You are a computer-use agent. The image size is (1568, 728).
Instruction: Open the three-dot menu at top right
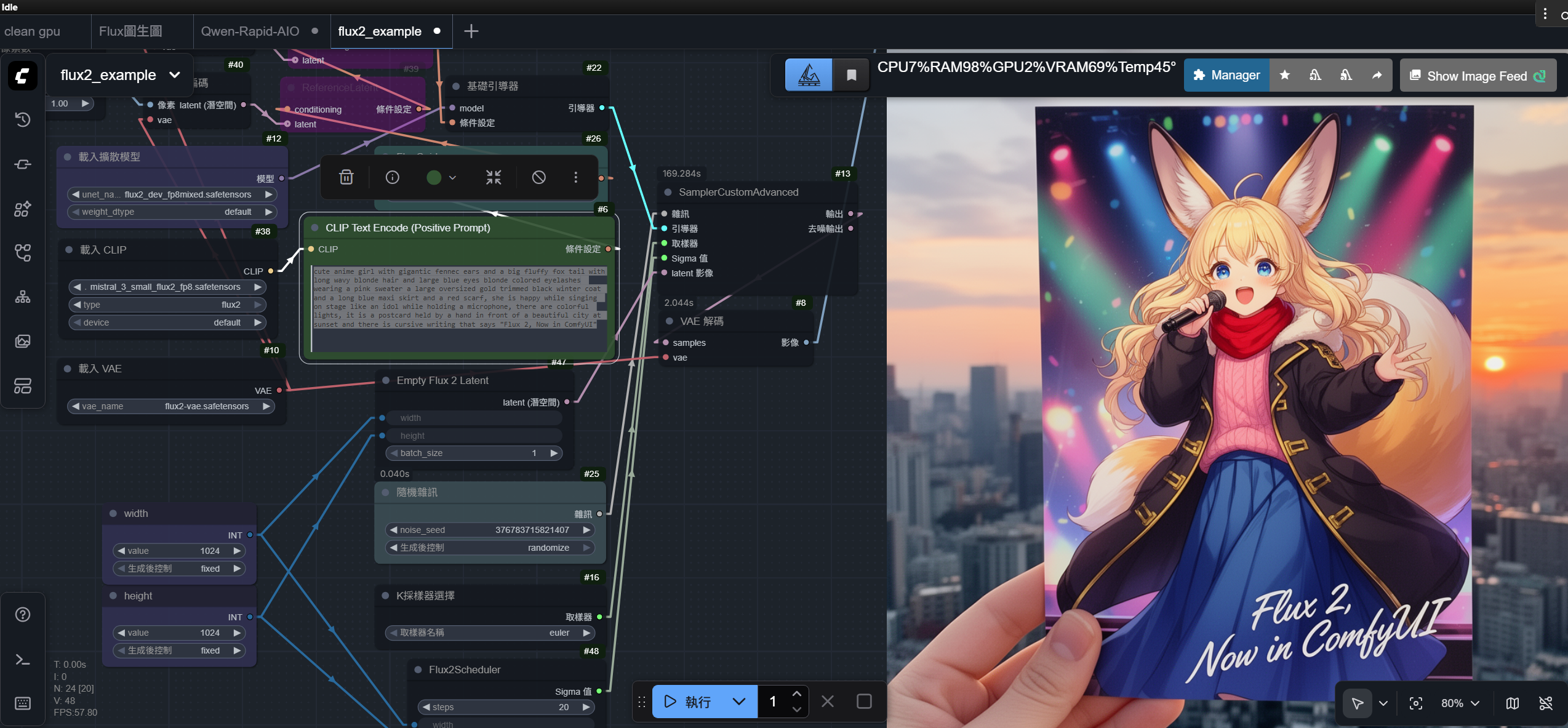[x=1545, y=14]
